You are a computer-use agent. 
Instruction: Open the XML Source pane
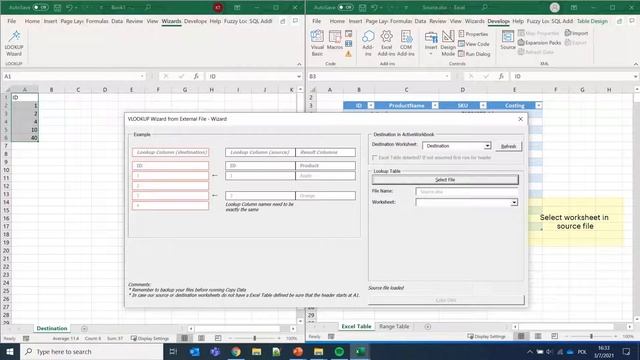(x=508, y=40)
